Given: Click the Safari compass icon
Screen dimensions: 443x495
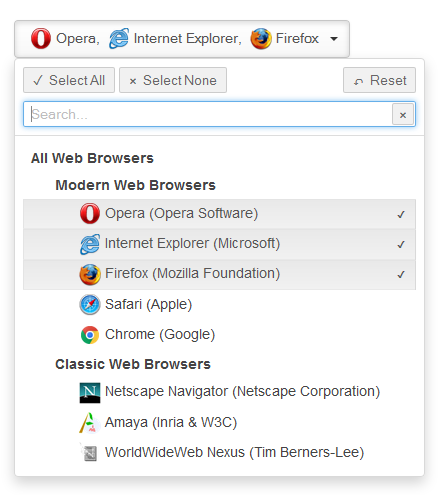Looking at the screenshot, I should coord(90,304).
